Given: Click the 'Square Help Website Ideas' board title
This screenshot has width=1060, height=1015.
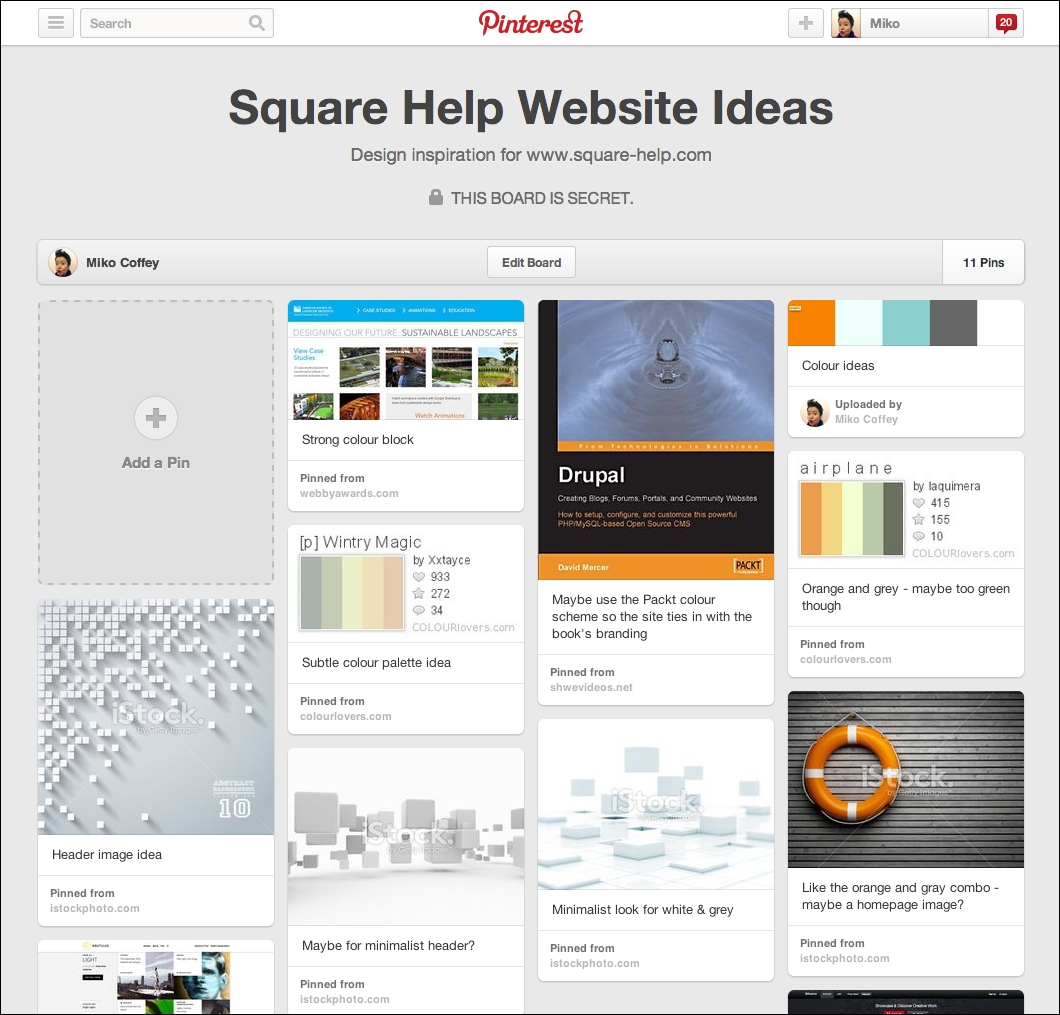Looking at the screenshot, I should 531,108.
